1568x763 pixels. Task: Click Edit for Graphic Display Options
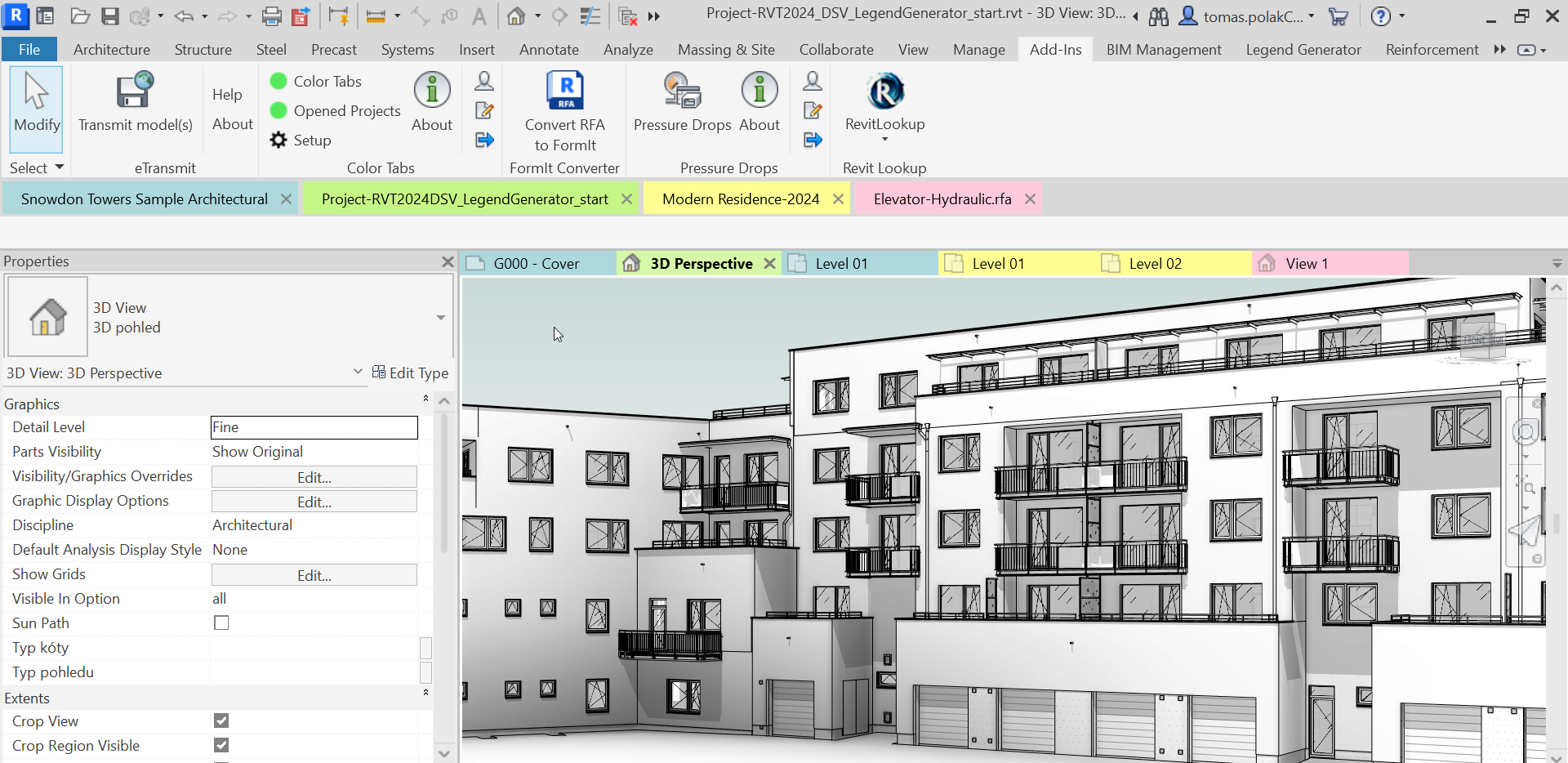[314, 502]
